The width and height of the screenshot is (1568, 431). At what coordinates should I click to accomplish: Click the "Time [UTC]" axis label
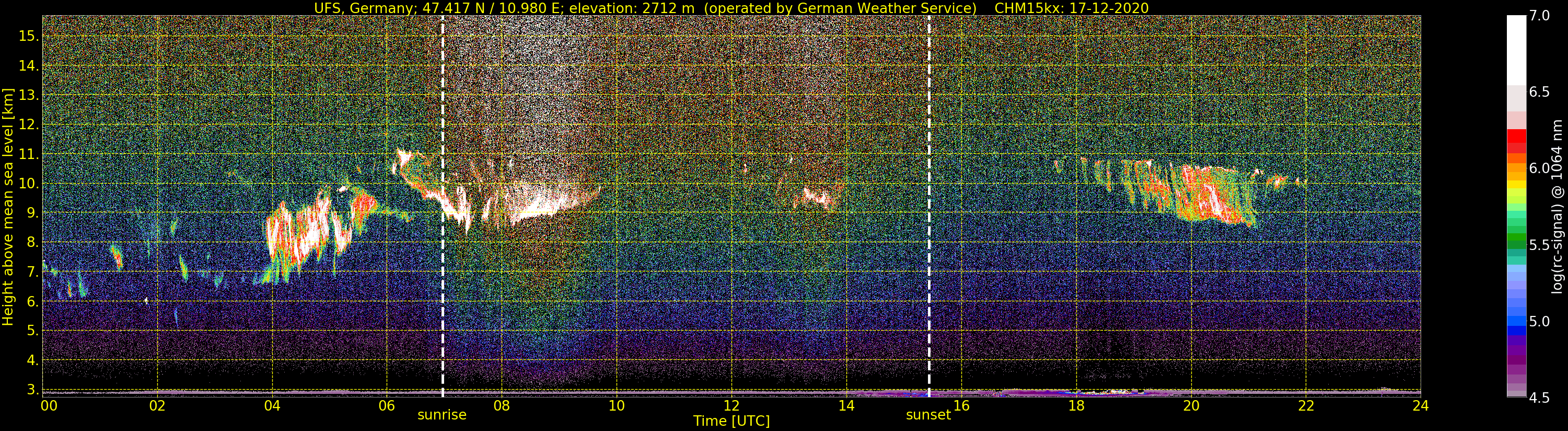pos(731,421)
